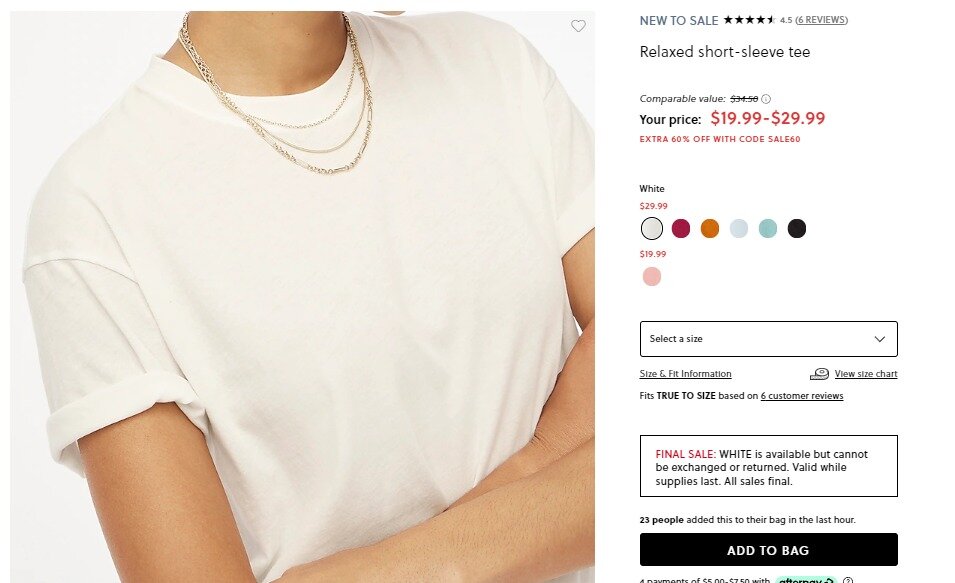Choose the burgundy red color swatch

pyautogui.click(x=681, y=229)
